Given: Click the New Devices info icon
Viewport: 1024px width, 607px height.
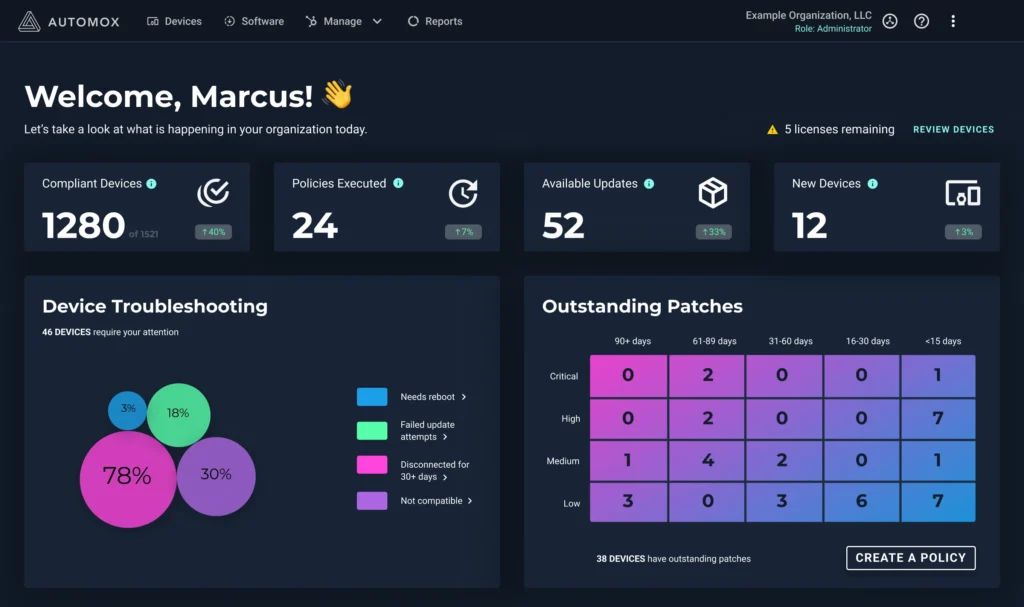Looking at the screenshot, I should (x=872, y=184).
